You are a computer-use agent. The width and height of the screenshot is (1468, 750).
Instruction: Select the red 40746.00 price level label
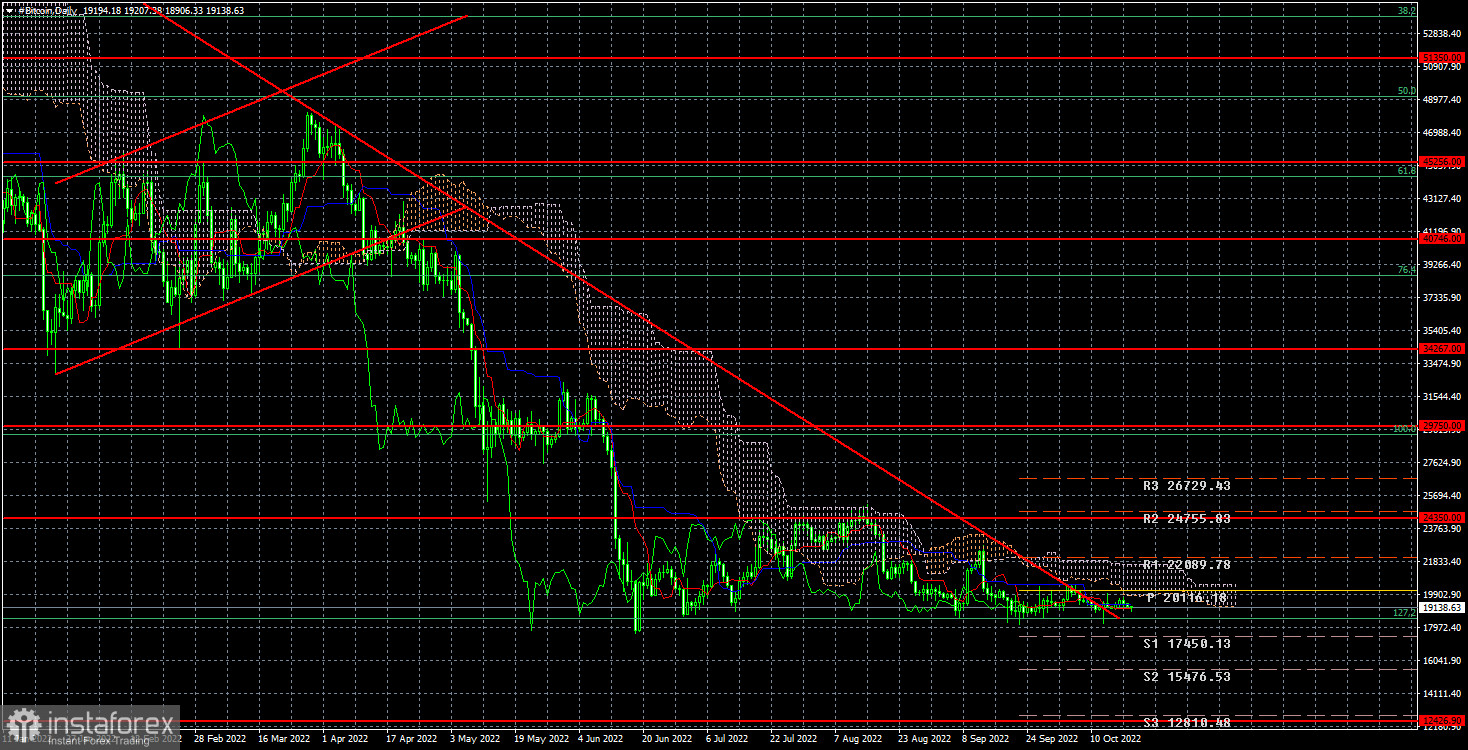click(1442, 239)
